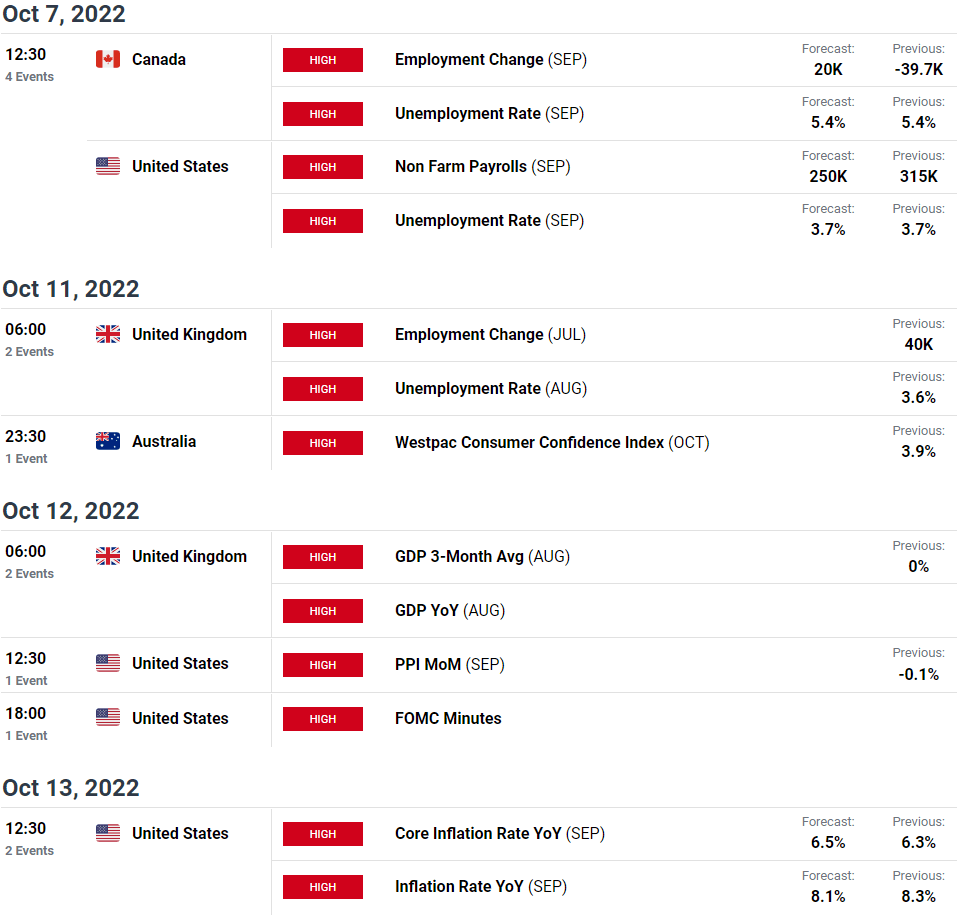Screen dimensions: 957x916
Task: Open the Inflation Rate YoY (SEP) event
Action: coord(481,887)
